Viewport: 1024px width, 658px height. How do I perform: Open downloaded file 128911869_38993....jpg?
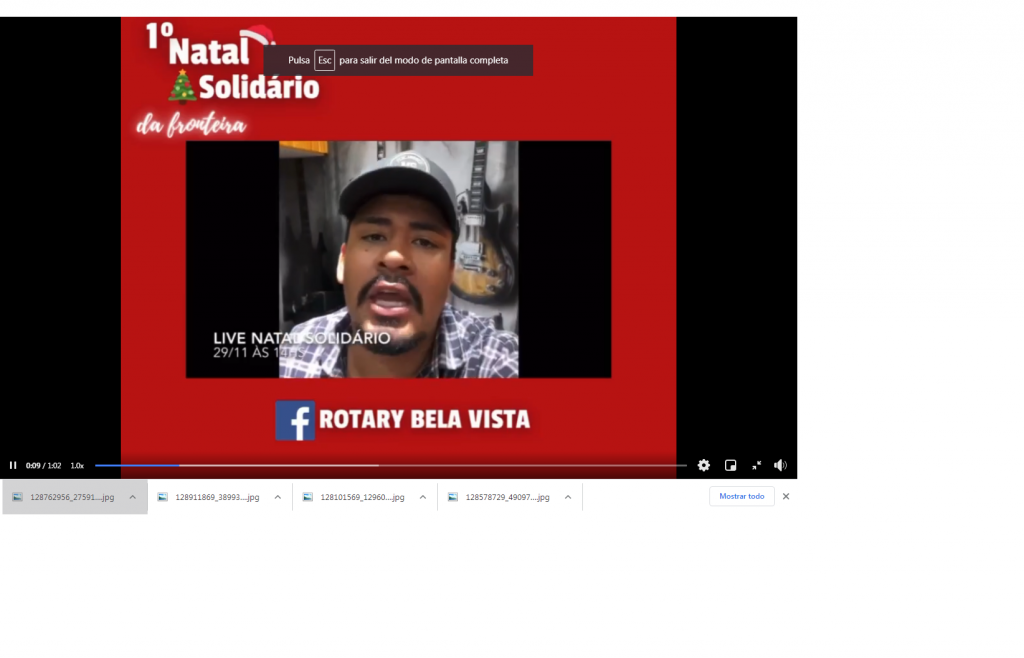click(x=217, y=497)
